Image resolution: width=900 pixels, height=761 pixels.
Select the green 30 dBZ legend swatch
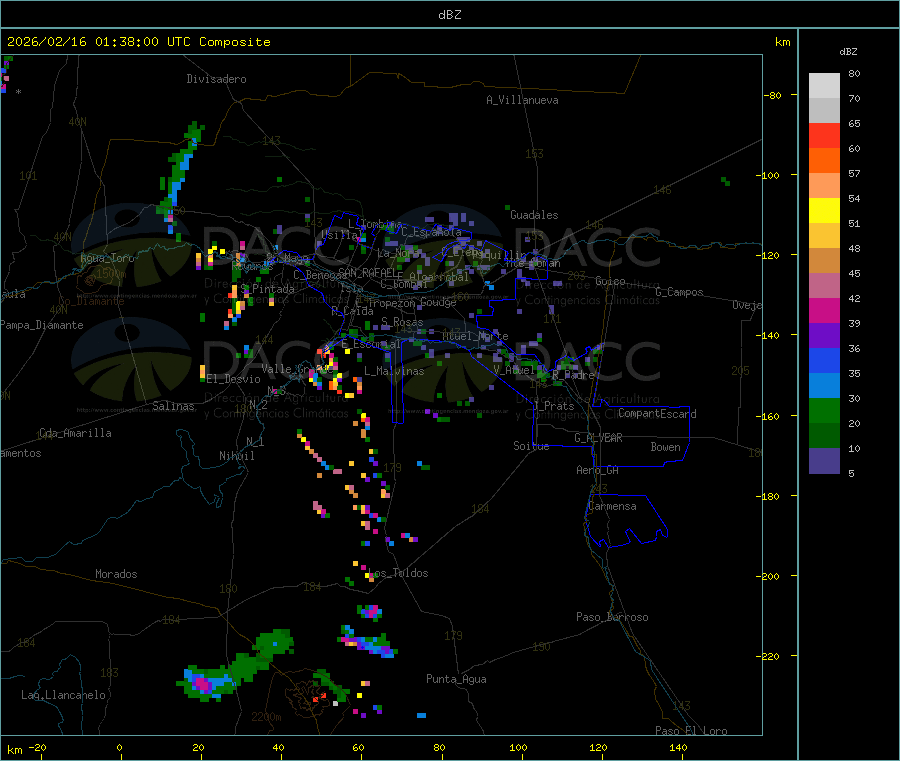[824, 410]
